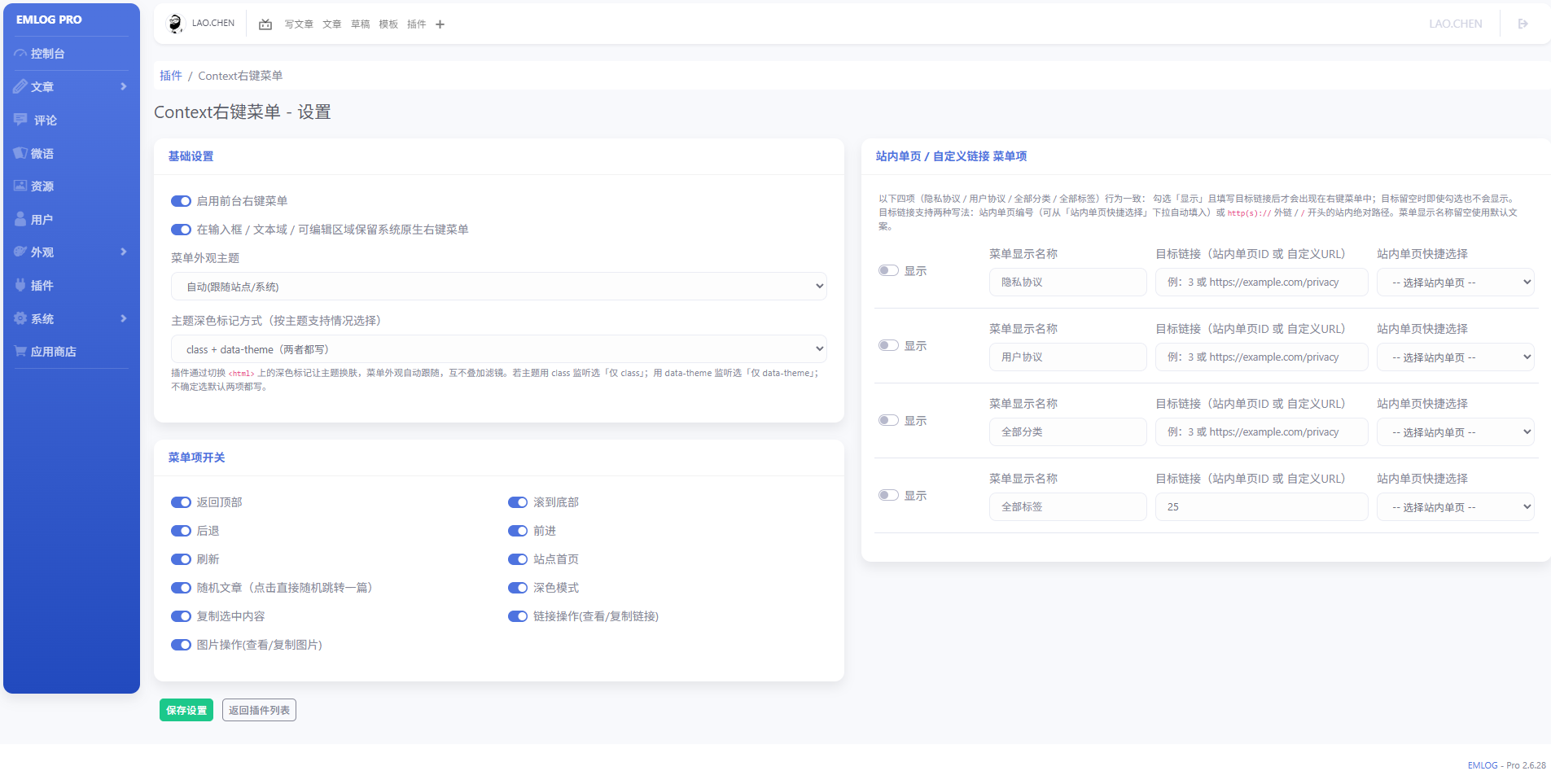
Task: Toggle the 刷新 switch
Action: [181, 559]
